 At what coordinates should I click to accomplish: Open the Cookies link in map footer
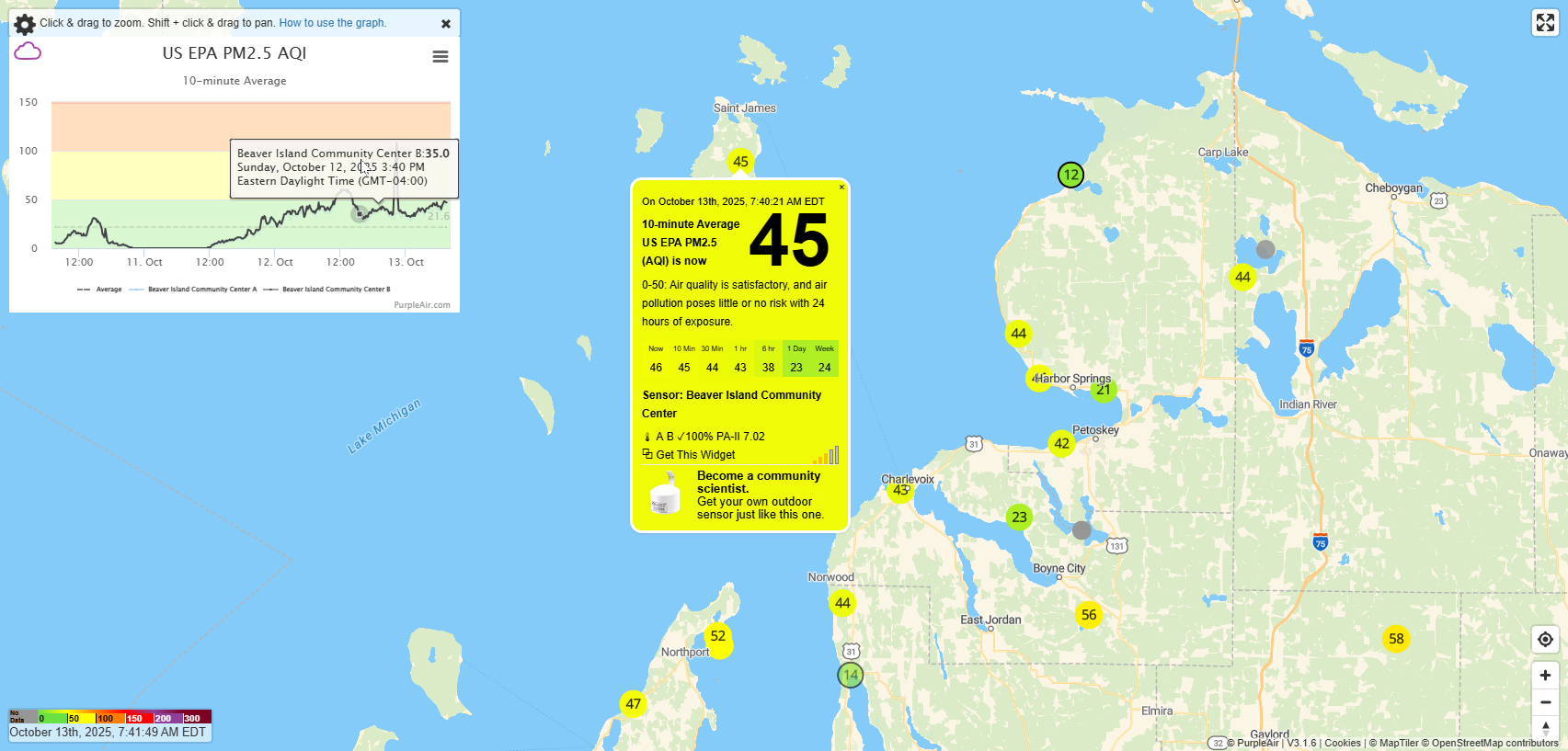pos(1342,743)
